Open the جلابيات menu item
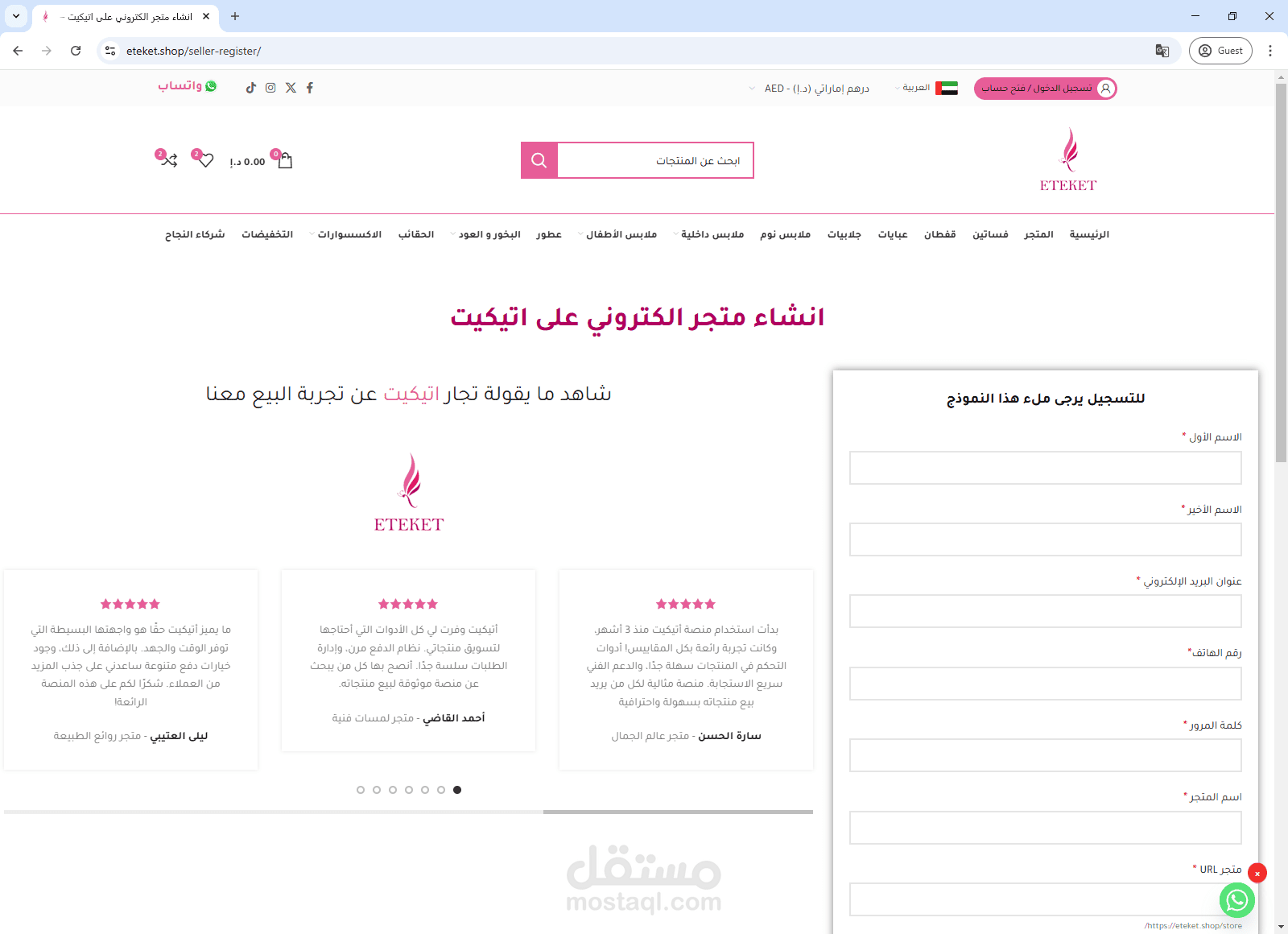 (844, 234)
